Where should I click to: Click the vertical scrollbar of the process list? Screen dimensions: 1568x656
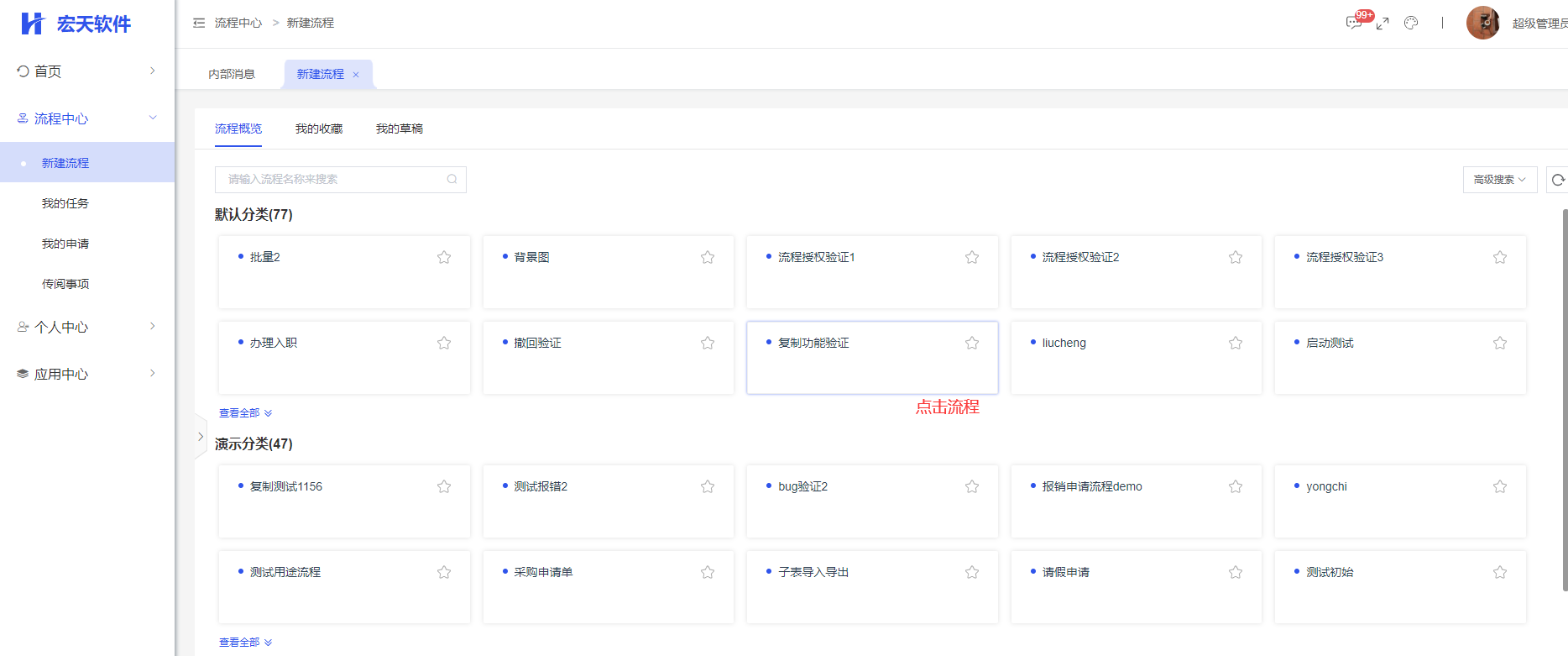click(1565, 399)
